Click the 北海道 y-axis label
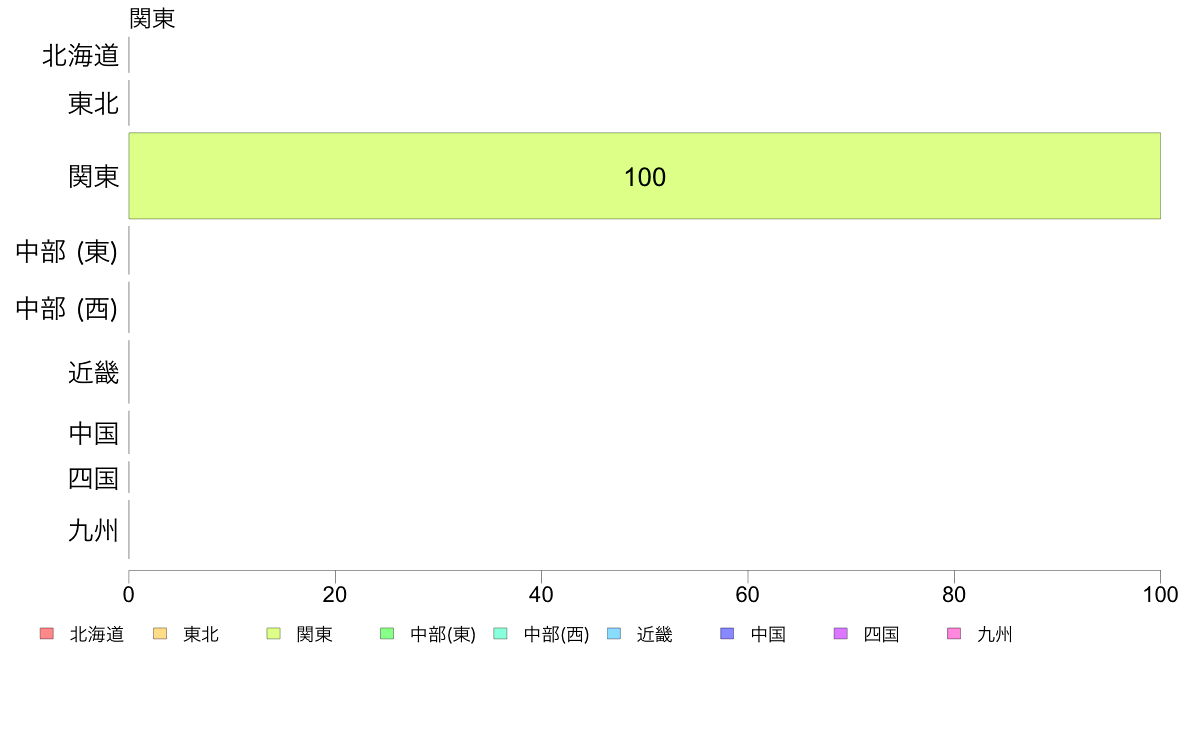The image size is (1188, 736). [x=80, y=55]
